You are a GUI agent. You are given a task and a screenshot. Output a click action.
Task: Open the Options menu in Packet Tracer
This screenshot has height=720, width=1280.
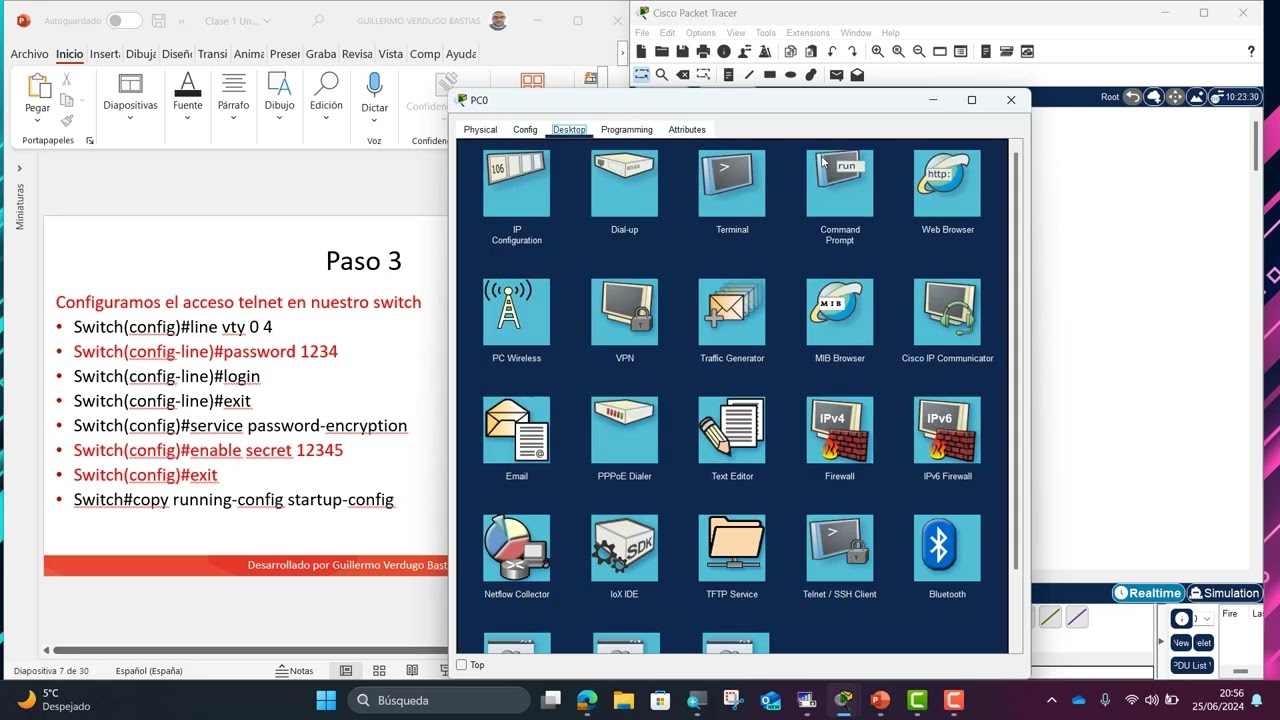[700, 33]
